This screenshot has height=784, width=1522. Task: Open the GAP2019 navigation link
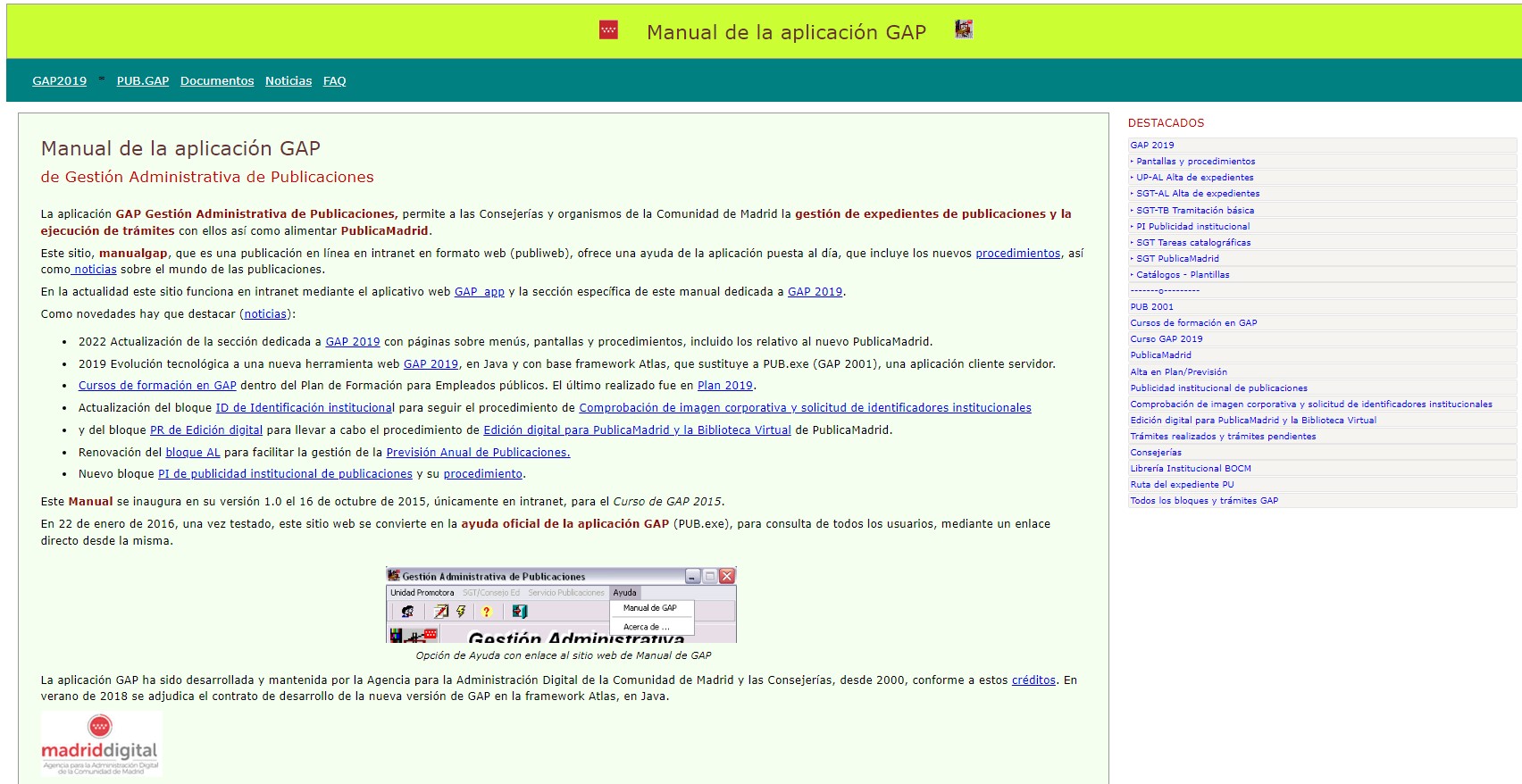(x=60, y=80)
